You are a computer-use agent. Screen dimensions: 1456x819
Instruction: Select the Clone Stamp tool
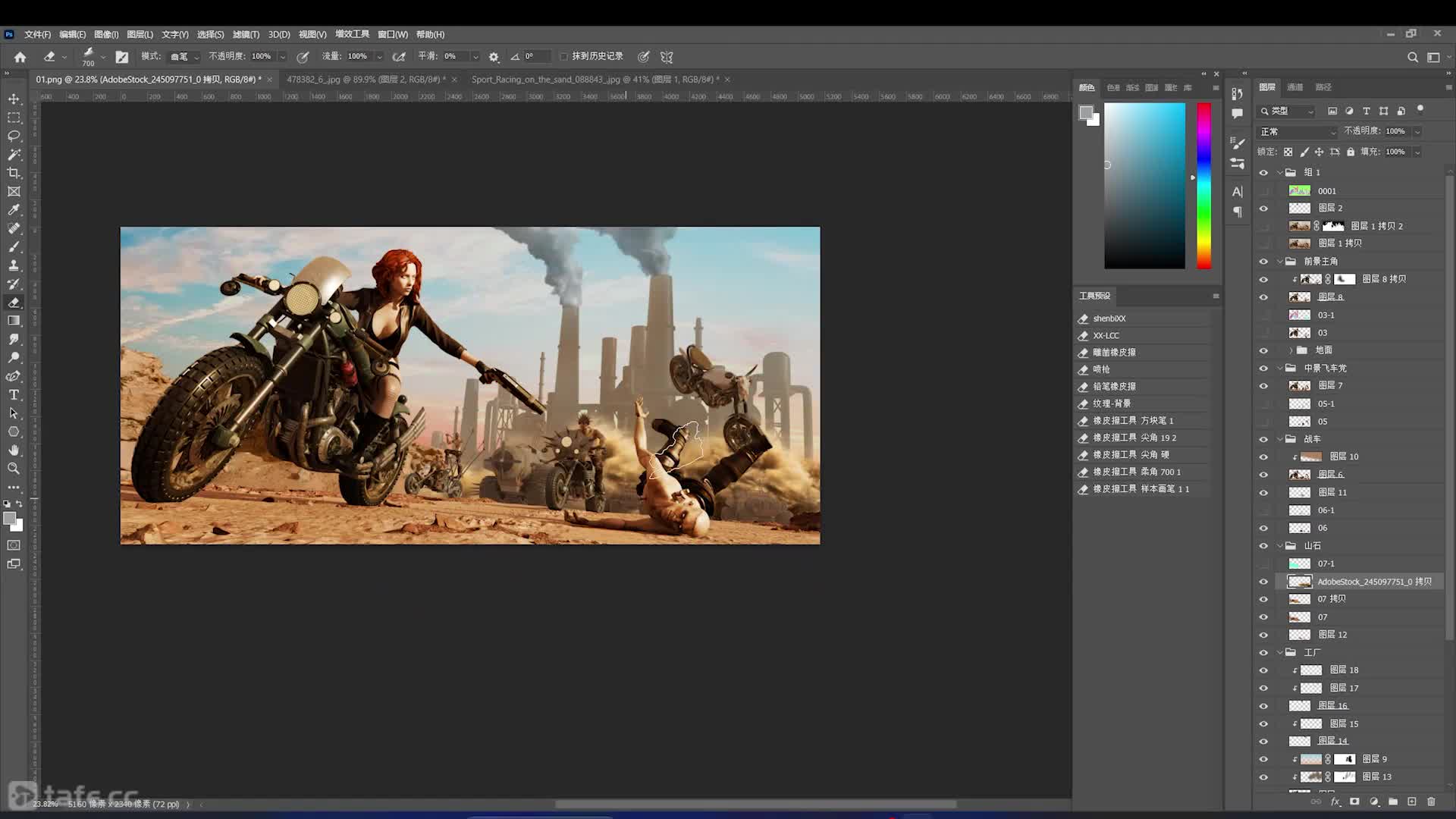click(x=14, y=265)
